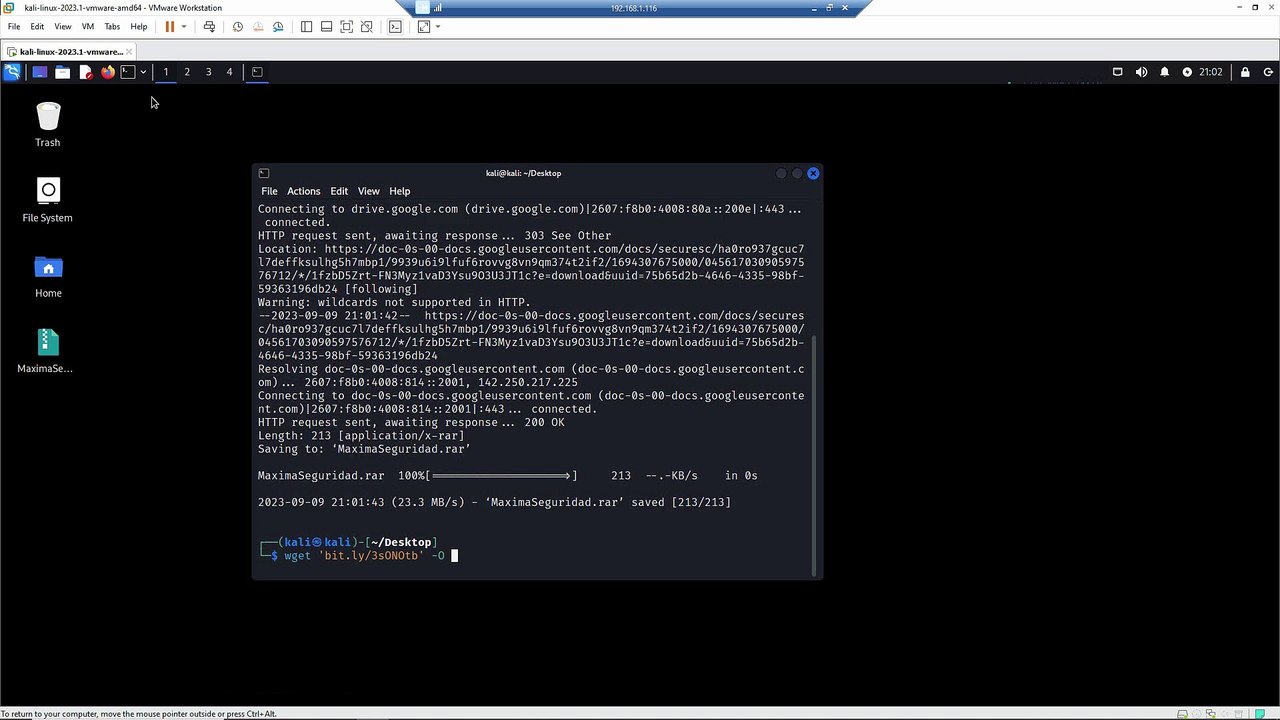This screenshot has height=720, width=1280.
Task: Click the show desktop panel icon
Action: [x=40, y=72]
